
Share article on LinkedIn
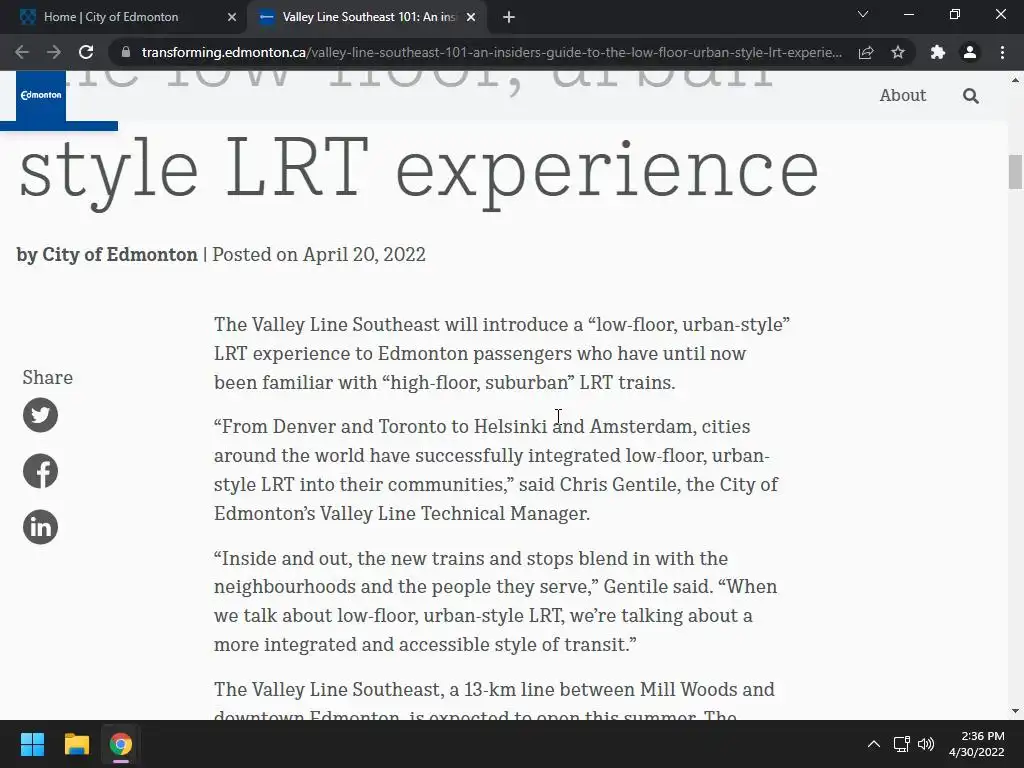[40, 527]
